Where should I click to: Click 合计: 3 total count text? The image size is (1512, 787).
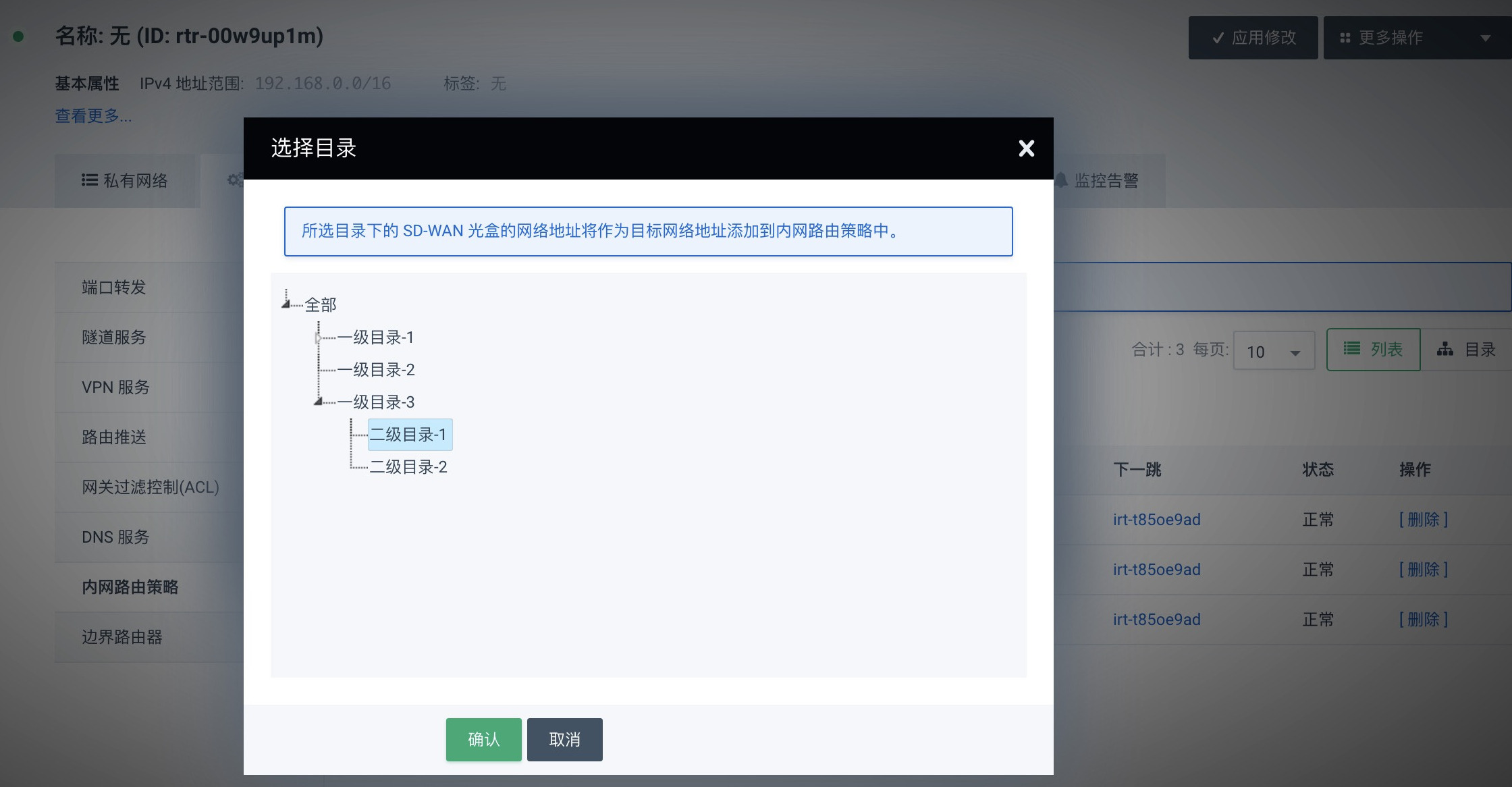click(1158, 350)
